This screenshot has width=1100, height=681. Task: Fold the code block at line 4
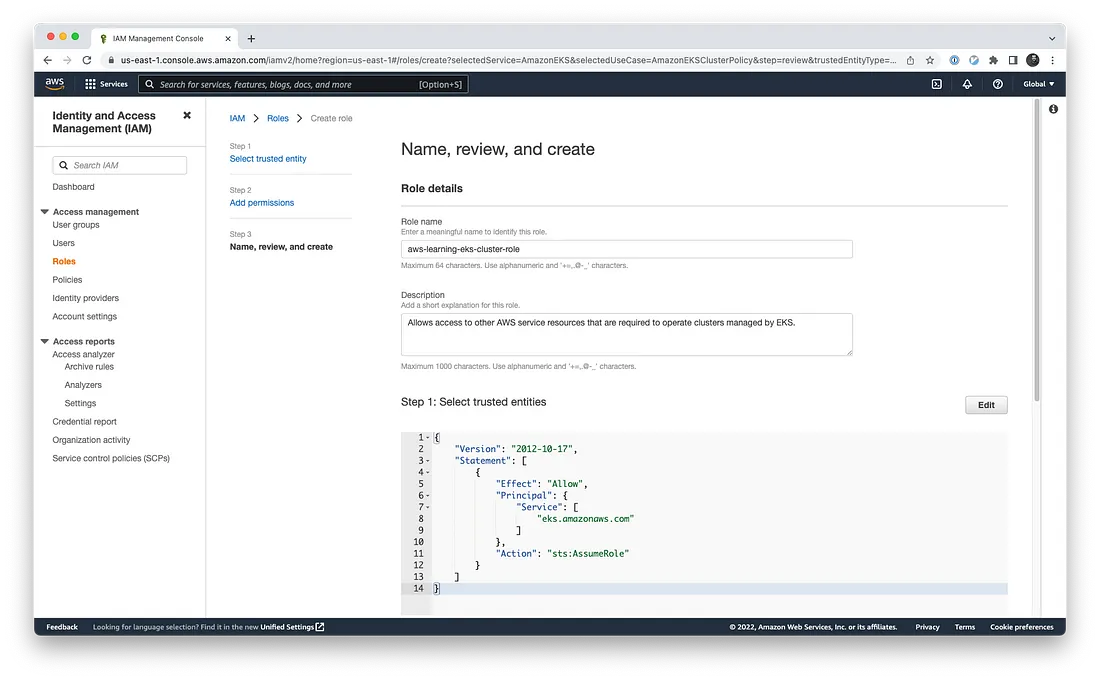click(x=428, y=473)
